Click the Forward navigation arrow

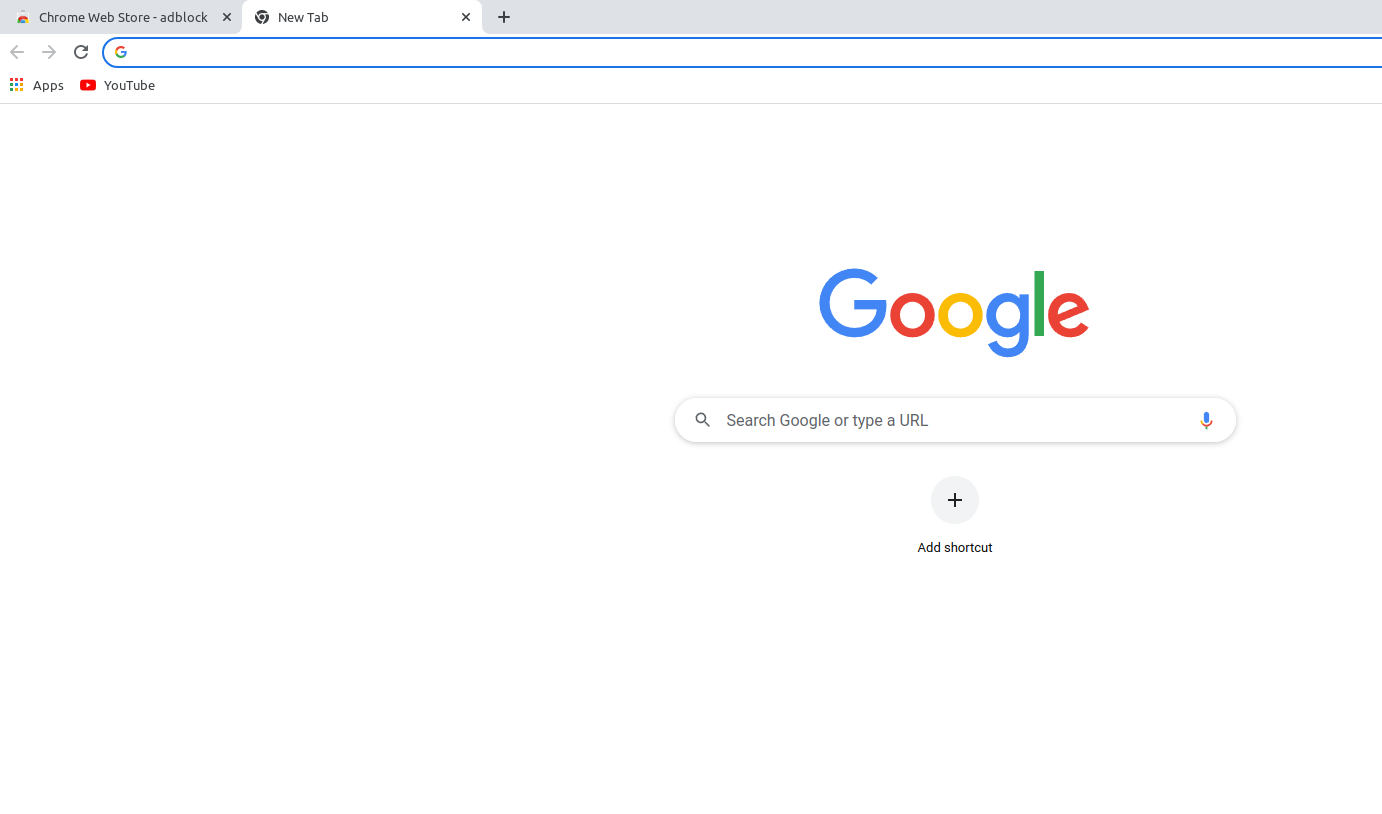pyautogui.click(x=49, y=52)
